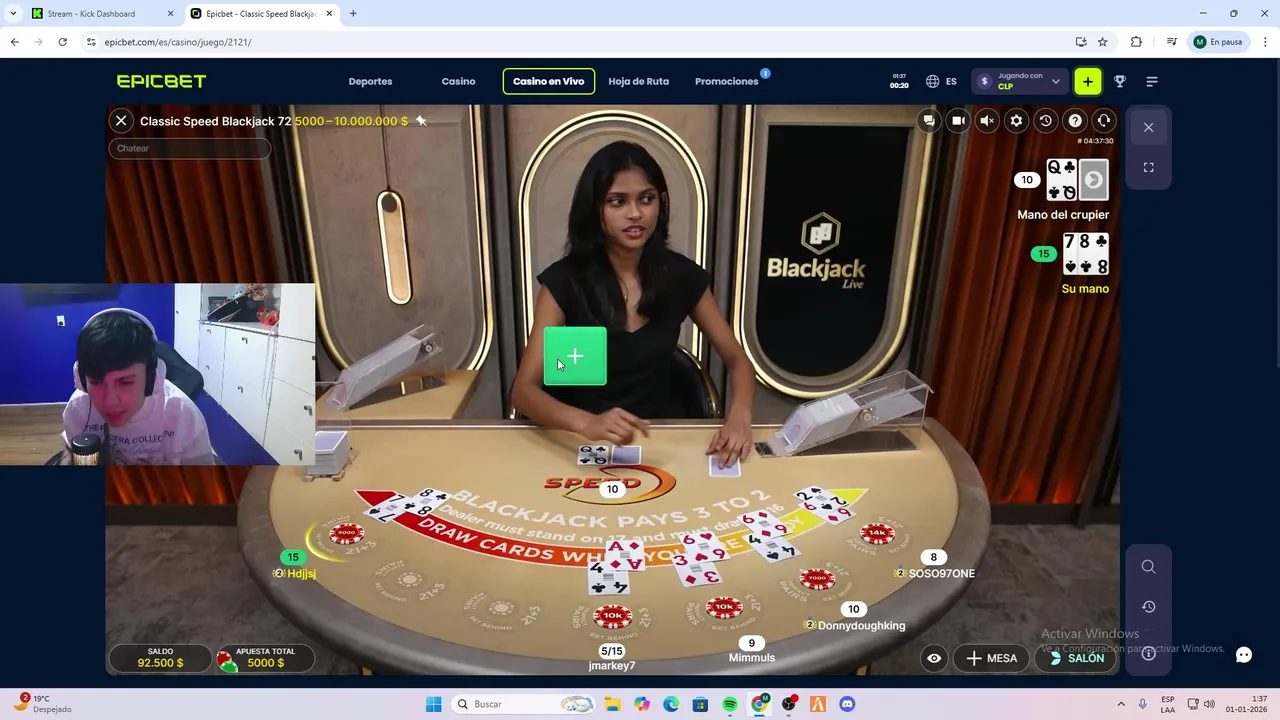The width and height of the screenshot is (1280, 720).
Task: Open Discord from taskbar
Action: tap(847, 704)
